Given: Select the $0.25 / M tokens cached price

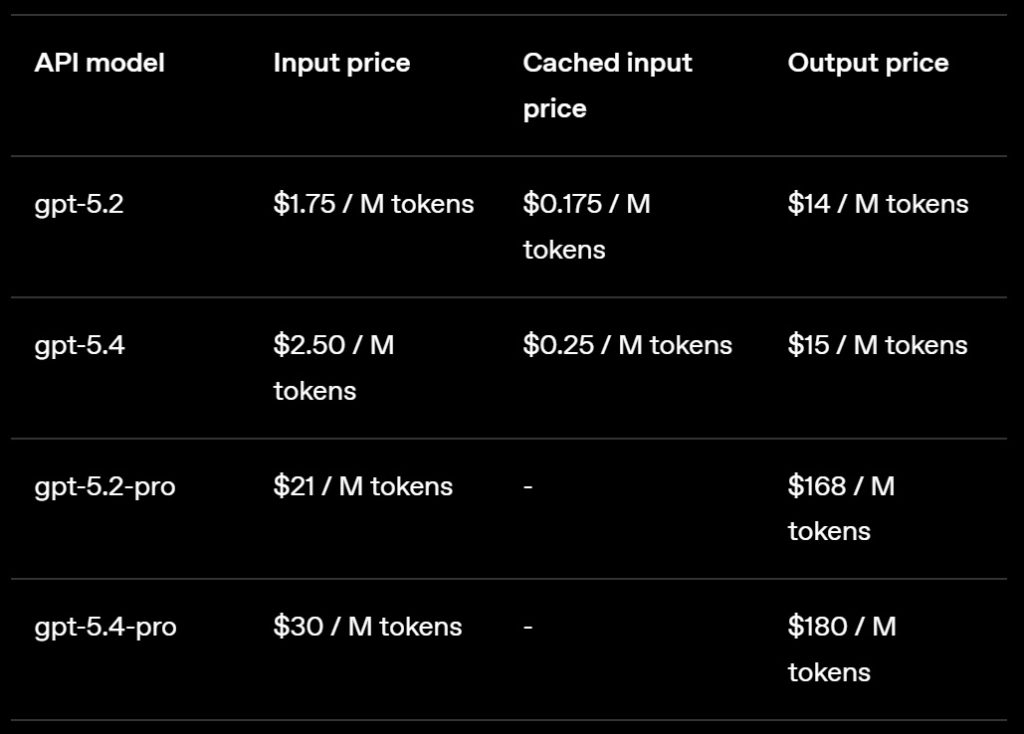Looking at the screenshot, I should click(x=627, y=345).
